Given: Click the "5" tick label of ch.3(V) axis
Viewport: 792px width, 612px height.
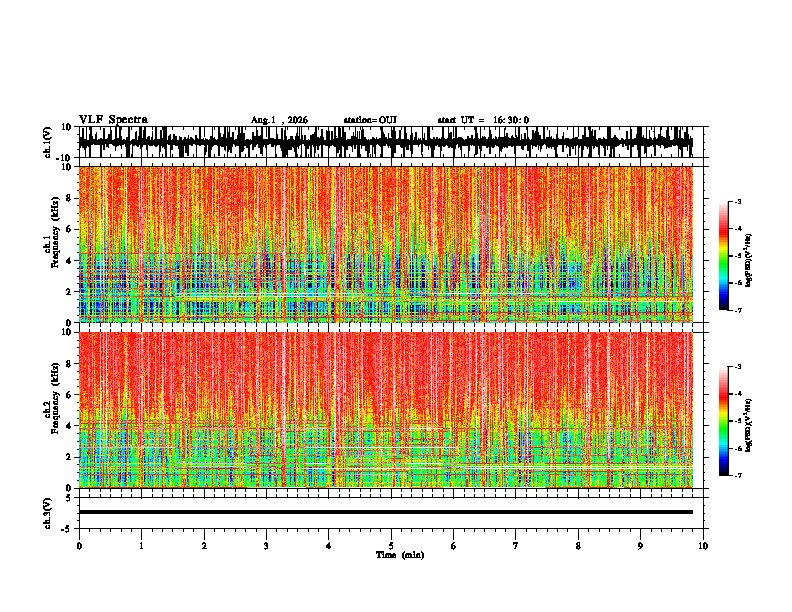Looking at the screenshot, I should [69, 498].
